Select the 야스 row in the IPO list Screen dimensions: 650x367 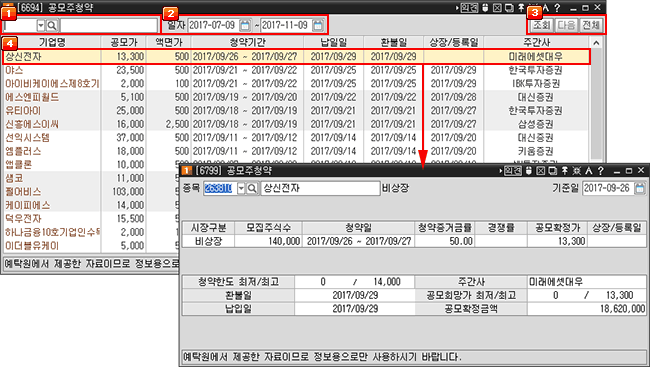point(296,70)
